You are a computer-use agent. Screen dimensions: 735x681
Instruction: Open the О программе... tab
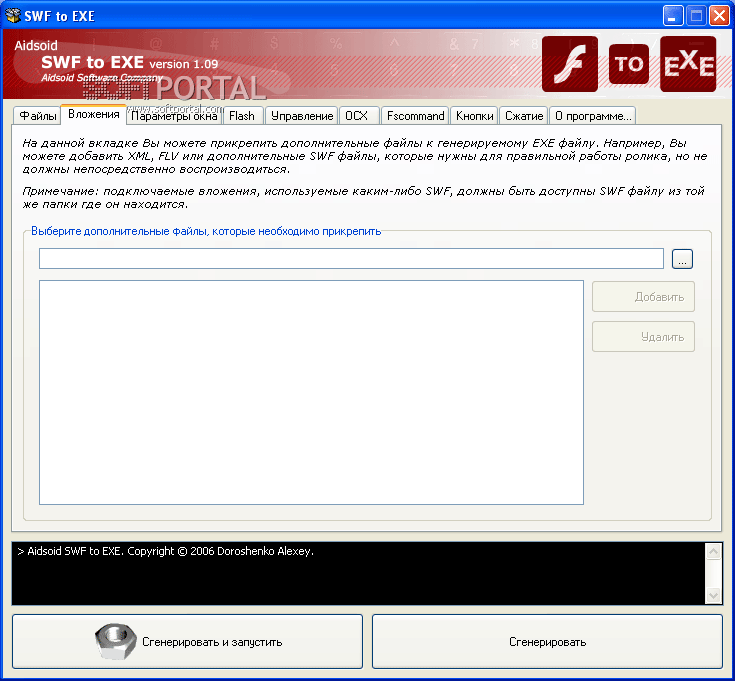coord(592,116)
